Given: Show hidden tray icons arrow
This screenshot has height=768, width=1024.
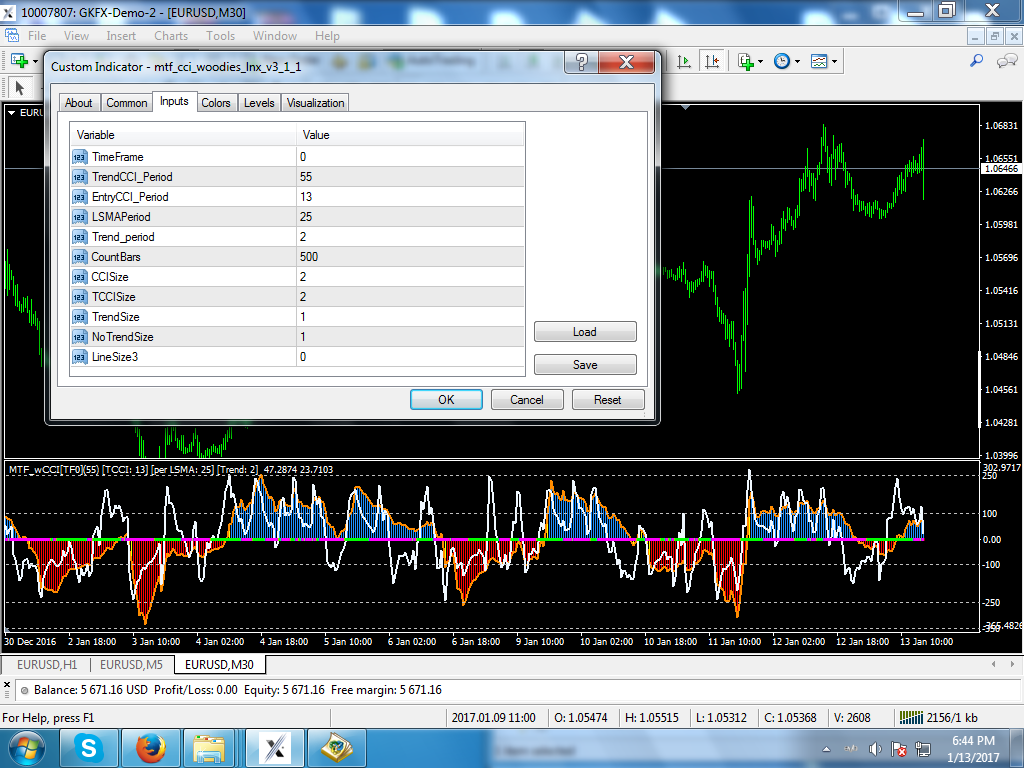Looking at the screenshot, I should (x=827, y=749).
